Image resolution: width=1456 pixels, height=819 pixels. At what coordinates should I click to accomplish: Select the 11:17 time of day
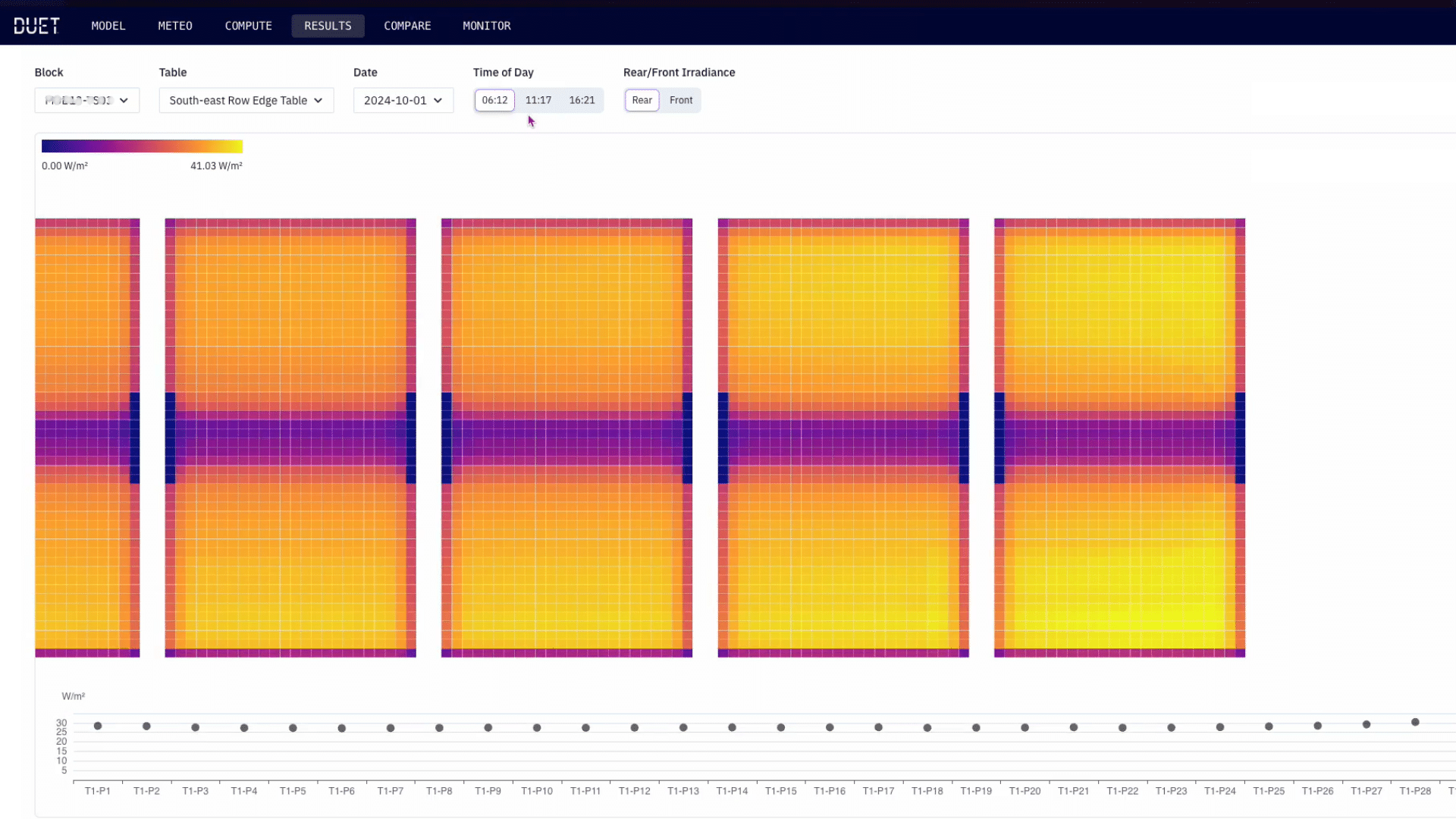538,100
